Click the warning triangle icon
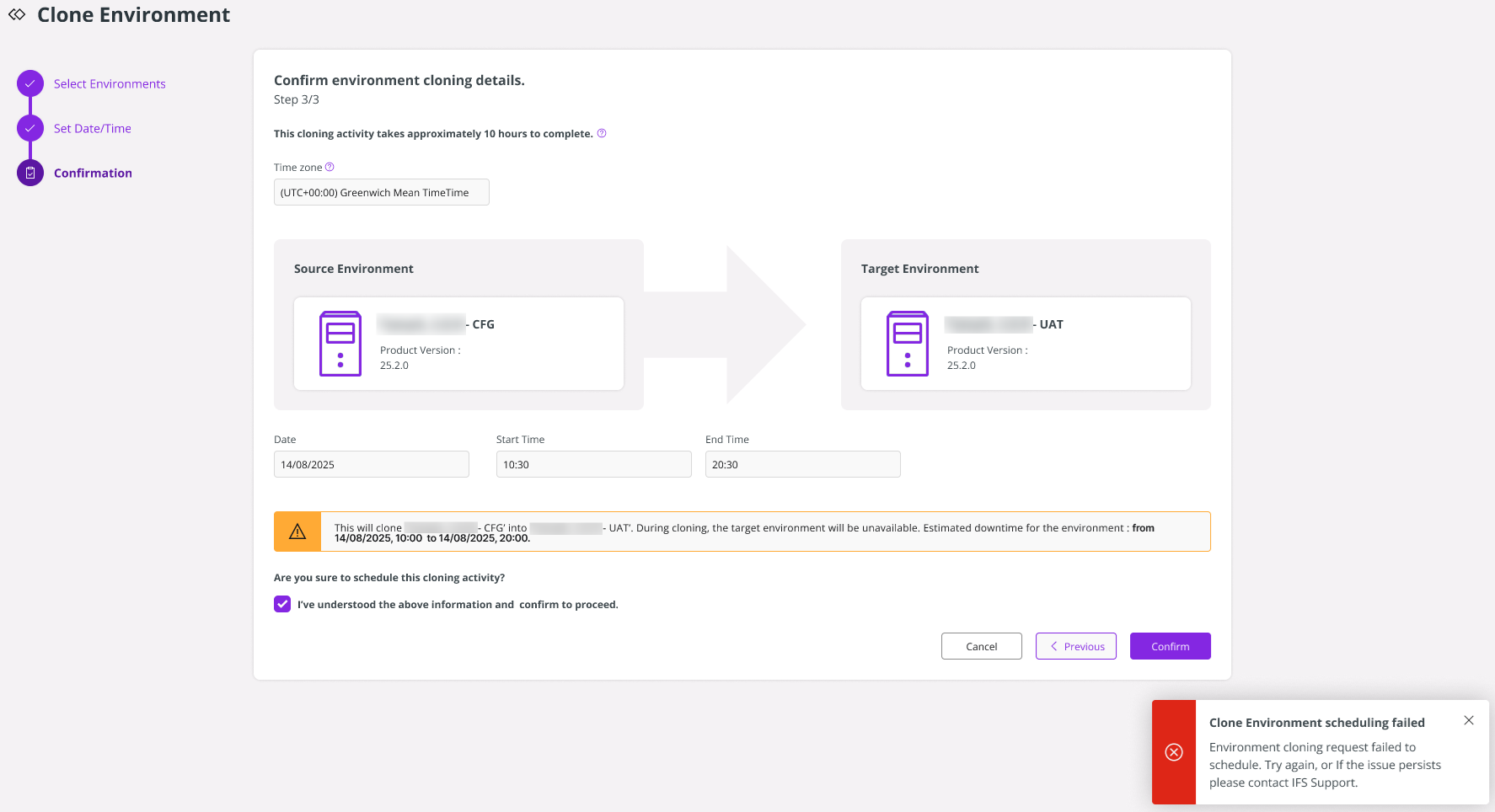 (x=297, y=532)
